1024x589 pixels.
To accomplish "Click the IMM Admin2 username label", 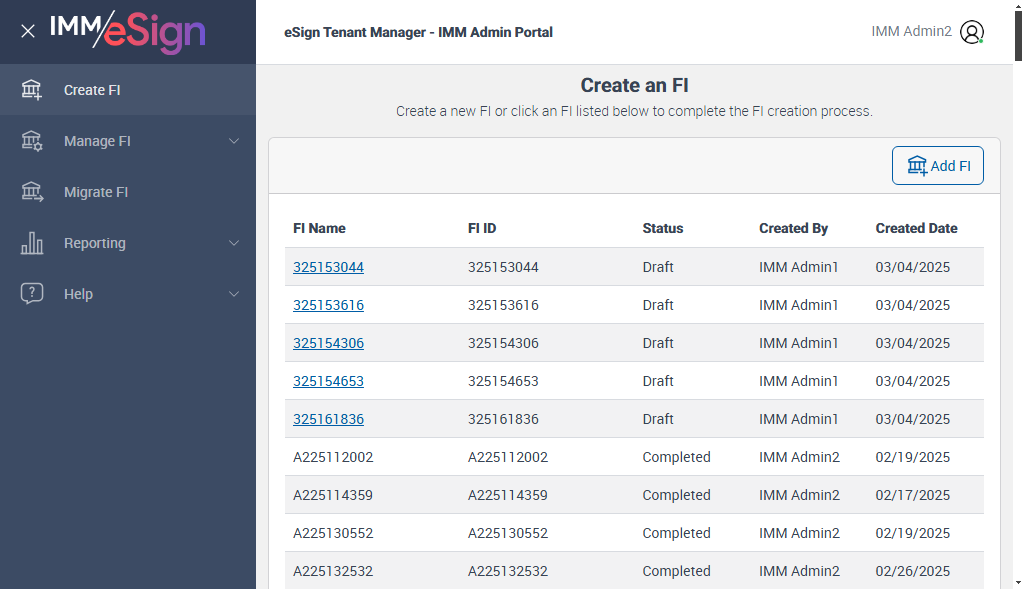I will (x=911, y=31).
